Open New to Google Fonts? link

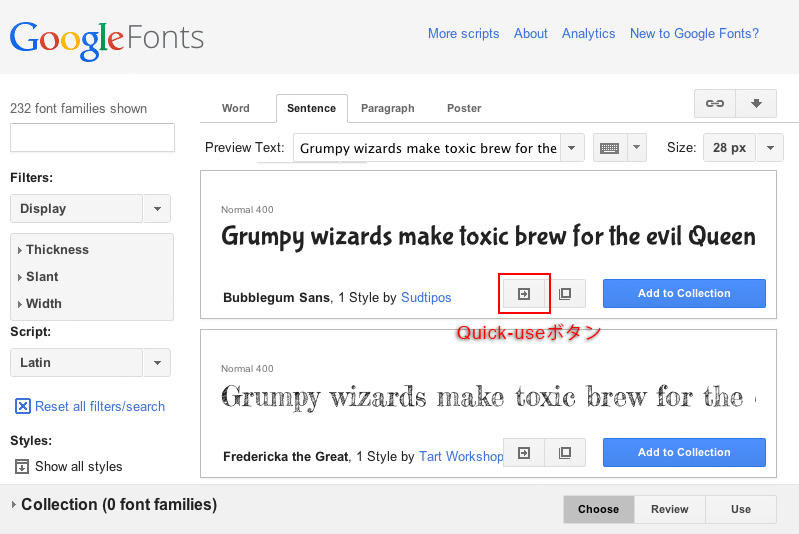[x=694, y=34]
